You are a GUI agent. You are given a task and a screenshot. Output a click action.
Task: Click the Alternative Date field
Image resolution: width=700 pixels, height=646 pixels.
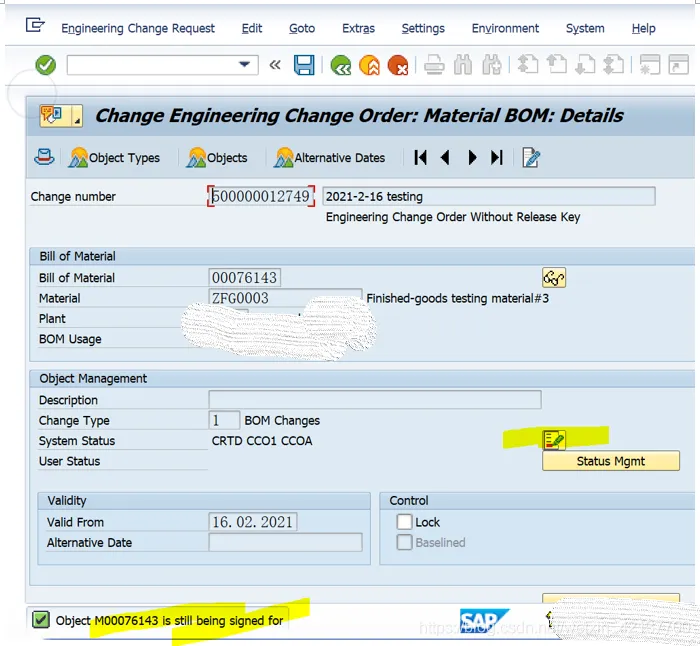coord(285,542)
